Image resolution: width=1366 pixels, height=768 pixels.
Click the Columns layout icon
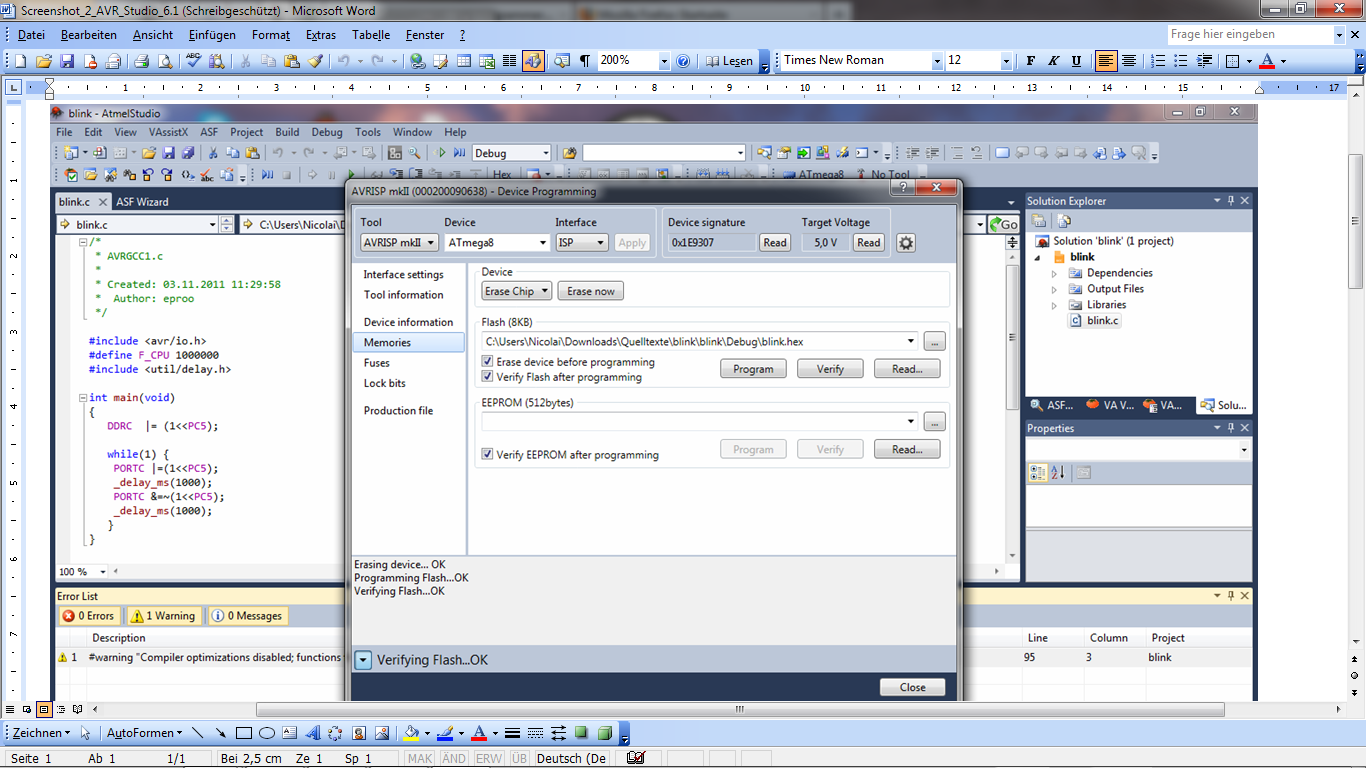pos(510,61)
